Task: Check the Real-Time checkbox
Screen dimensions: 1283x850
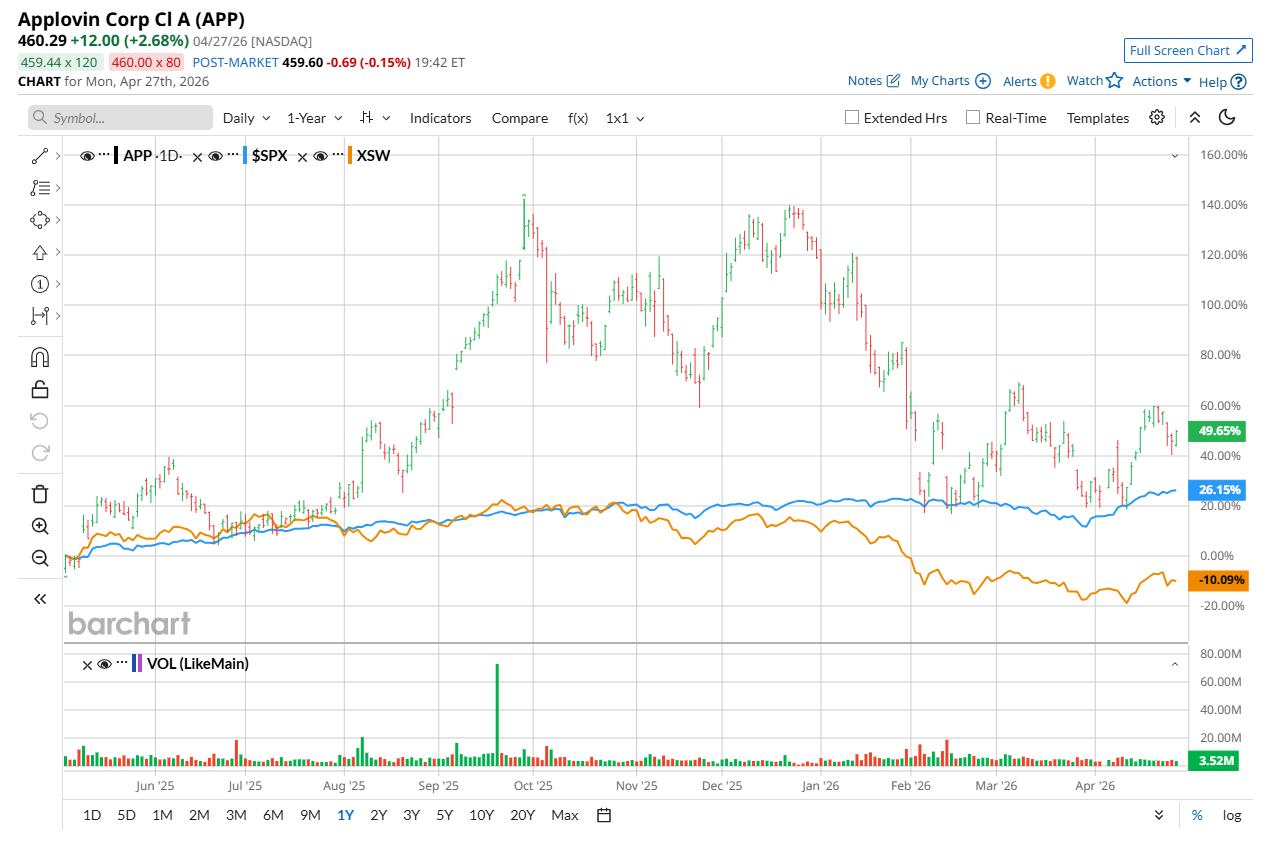Action: click(973, 117)
